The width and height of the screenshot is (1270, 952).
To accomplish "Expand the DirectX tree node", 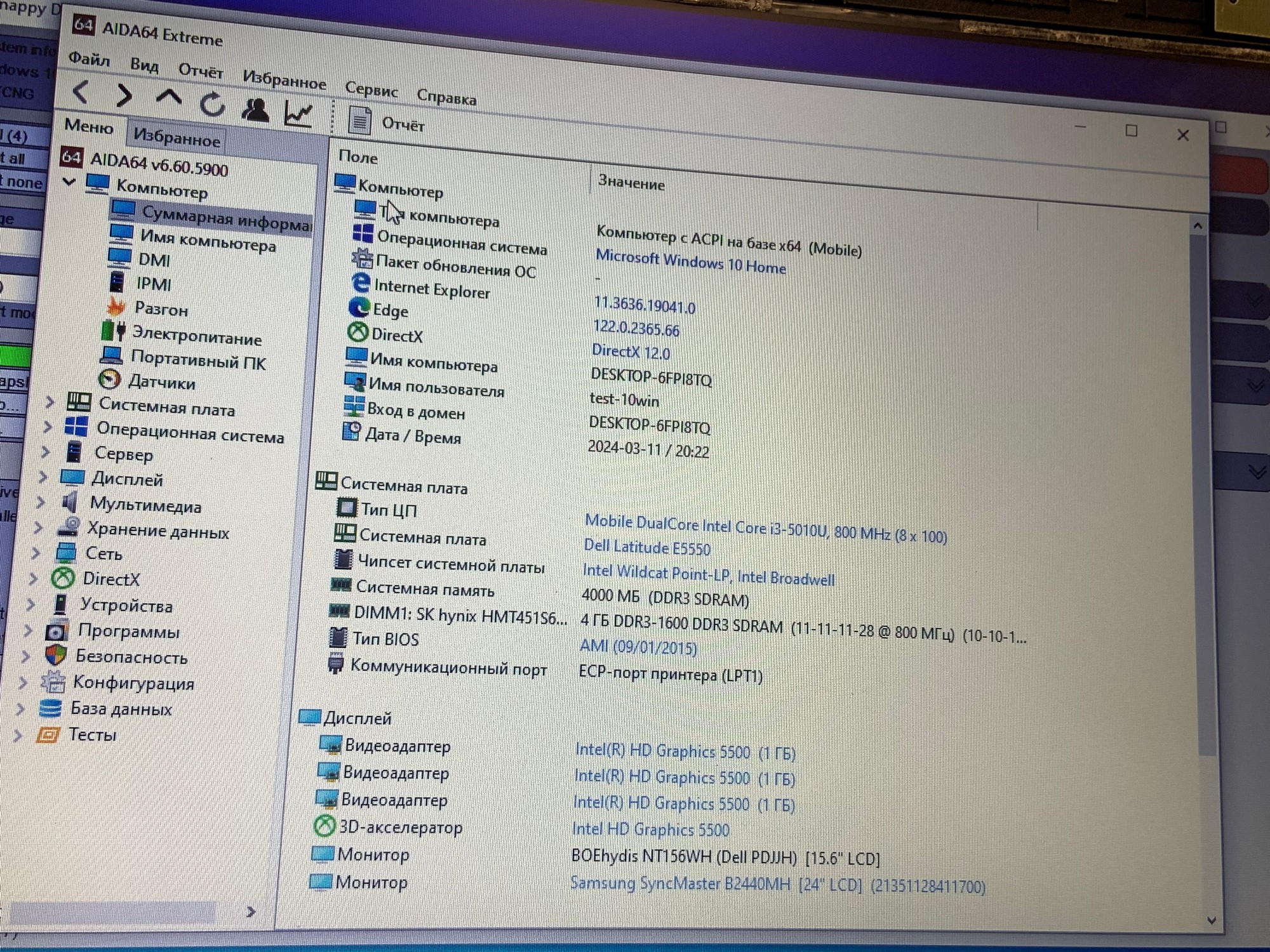I will click(34, 578).
